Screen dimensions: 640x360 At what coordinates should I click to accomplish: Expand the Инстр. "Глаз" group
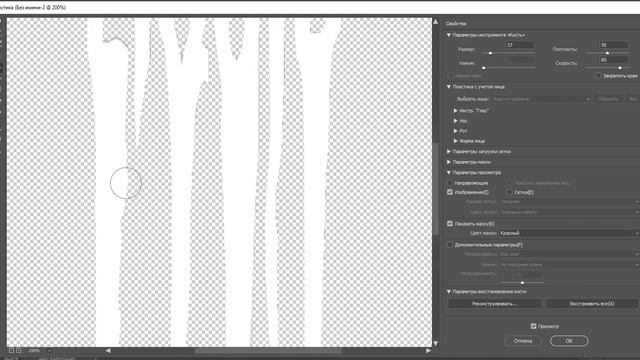[456, 111]
